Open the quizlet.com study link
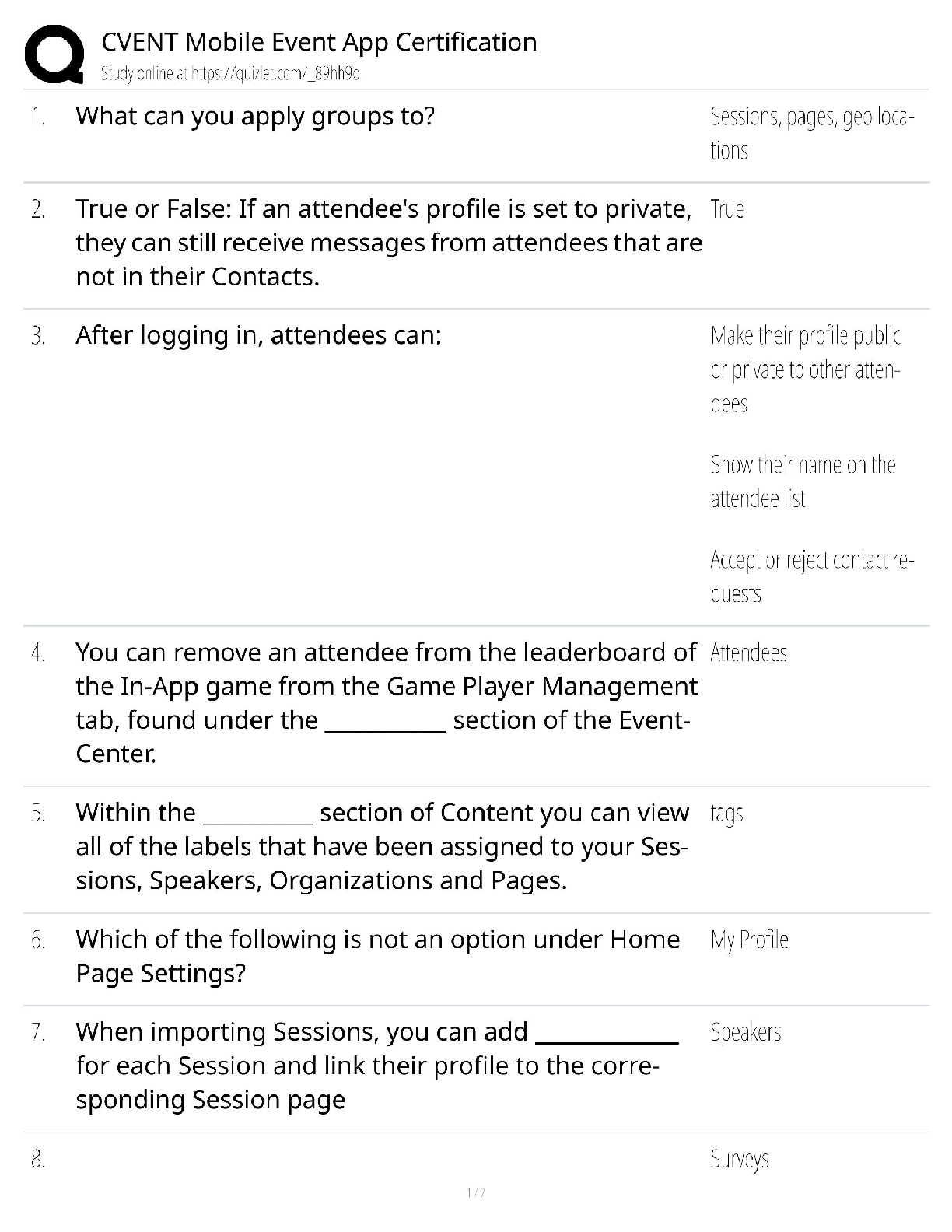 click(x=230, y=74)
